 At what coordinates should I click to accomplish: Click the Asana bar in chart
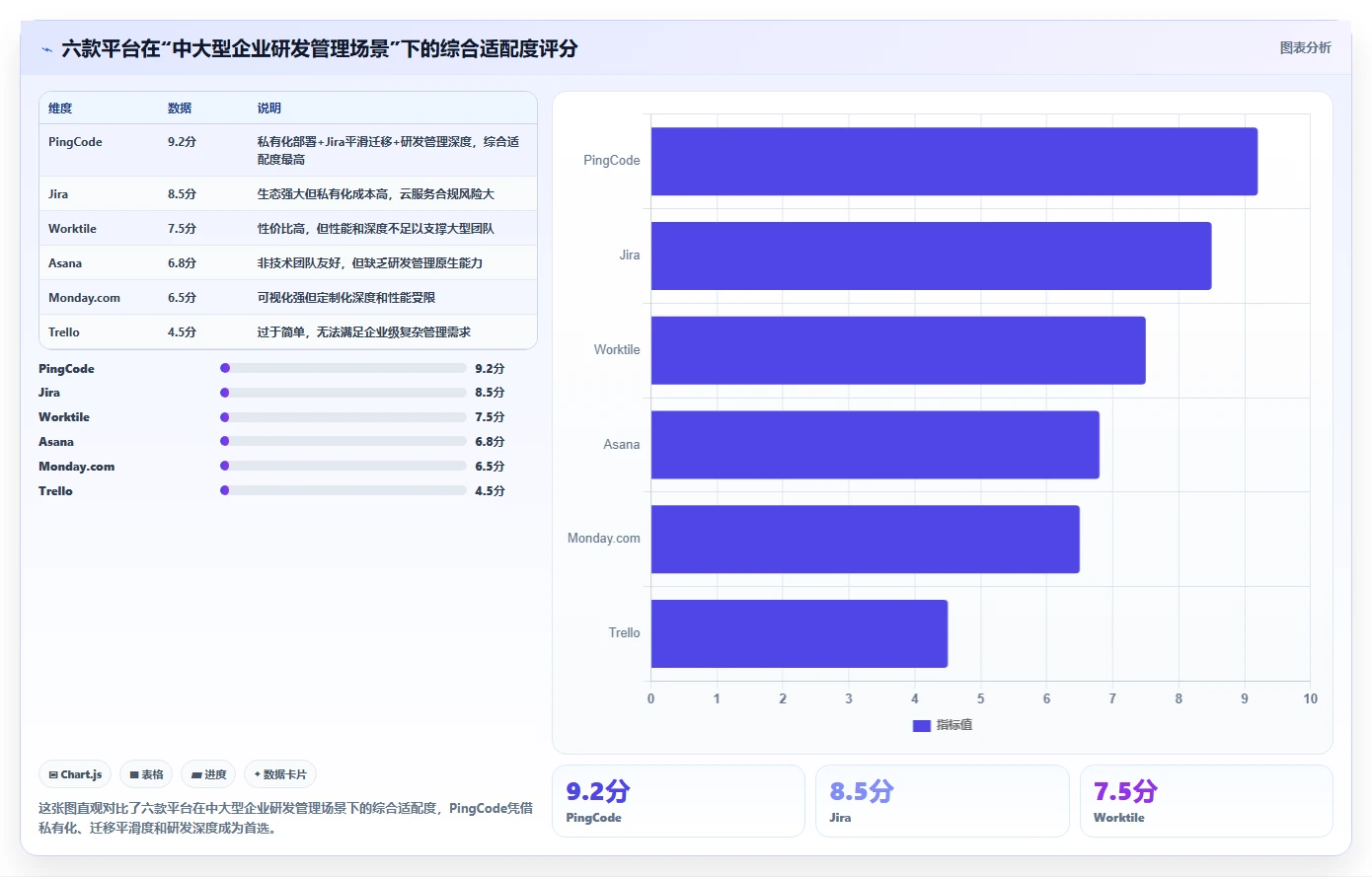876,445
